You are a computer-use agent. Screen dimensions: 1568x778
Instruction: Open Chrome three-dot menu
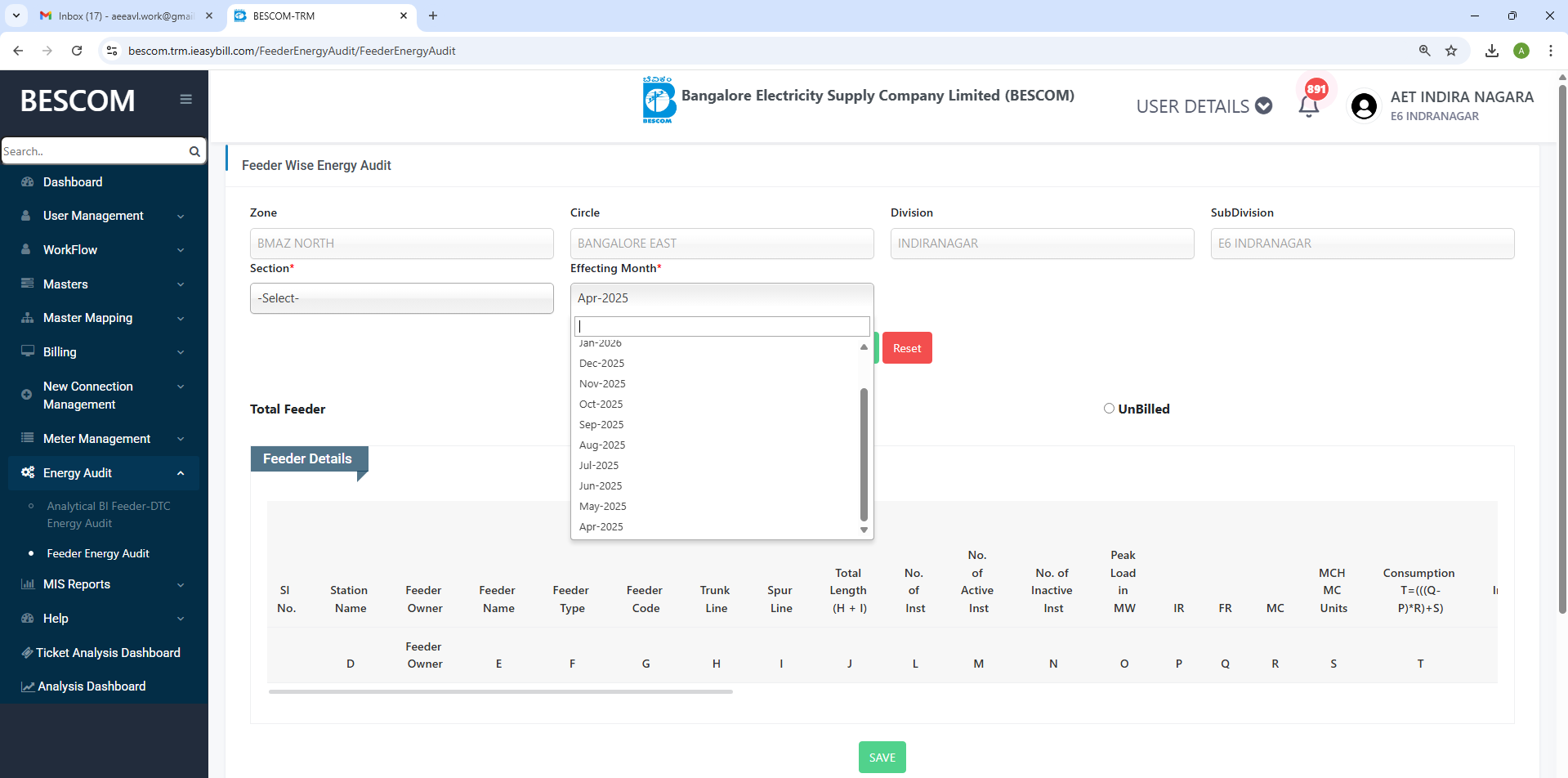pyautogui.click(x=1551, y=51)
